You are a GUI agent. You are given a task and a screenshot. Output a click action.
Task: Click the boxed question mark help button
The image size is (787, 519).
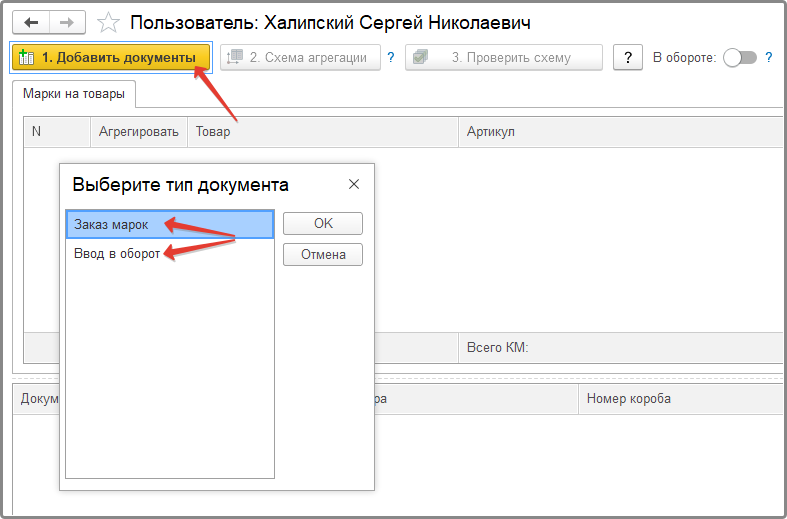coord(627,58)
